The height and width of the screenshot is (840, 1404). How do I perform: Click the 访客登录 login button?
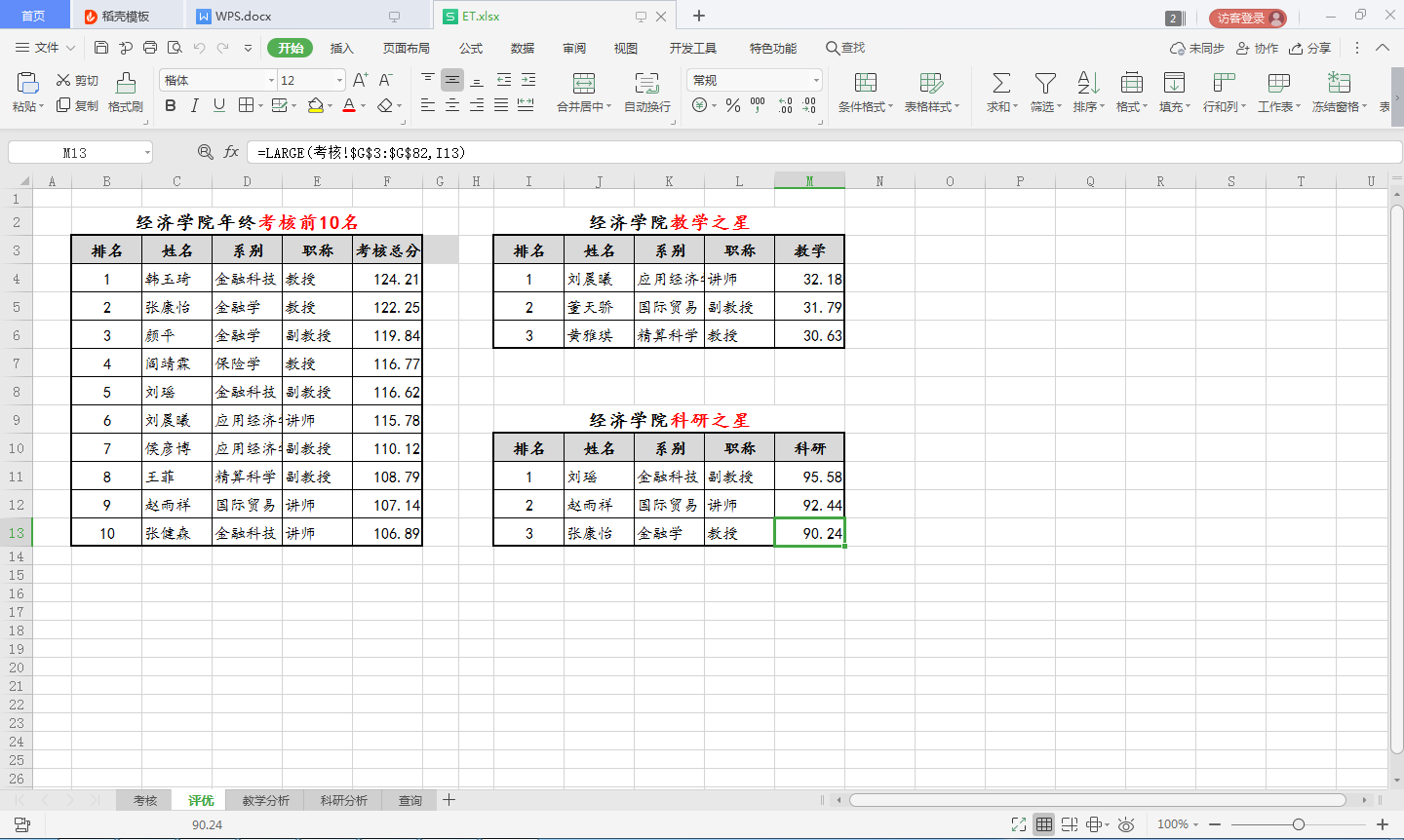pyautogui.click(x=1248, y=18)
